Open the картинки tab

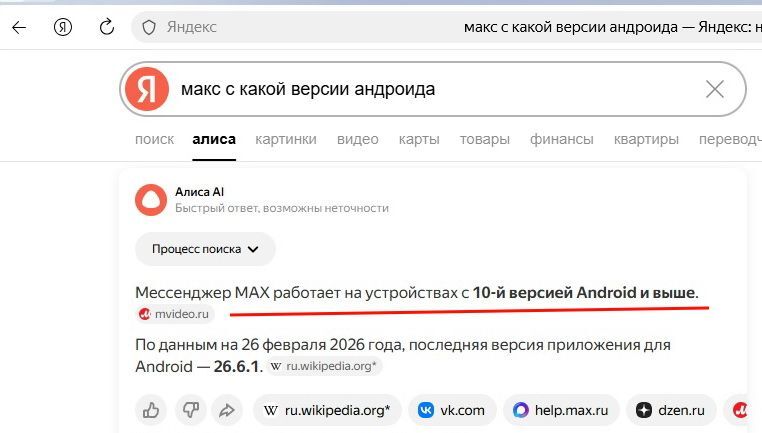tap(286, 139)
